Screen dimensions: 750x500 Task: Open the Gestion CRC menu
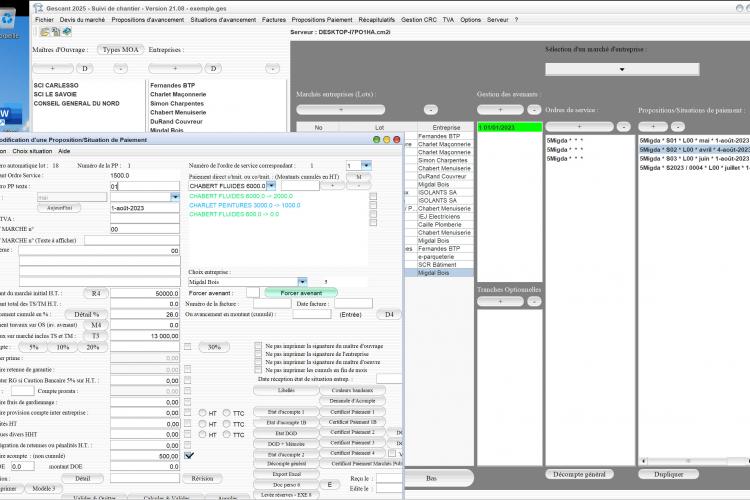click(x=419, y=20)
